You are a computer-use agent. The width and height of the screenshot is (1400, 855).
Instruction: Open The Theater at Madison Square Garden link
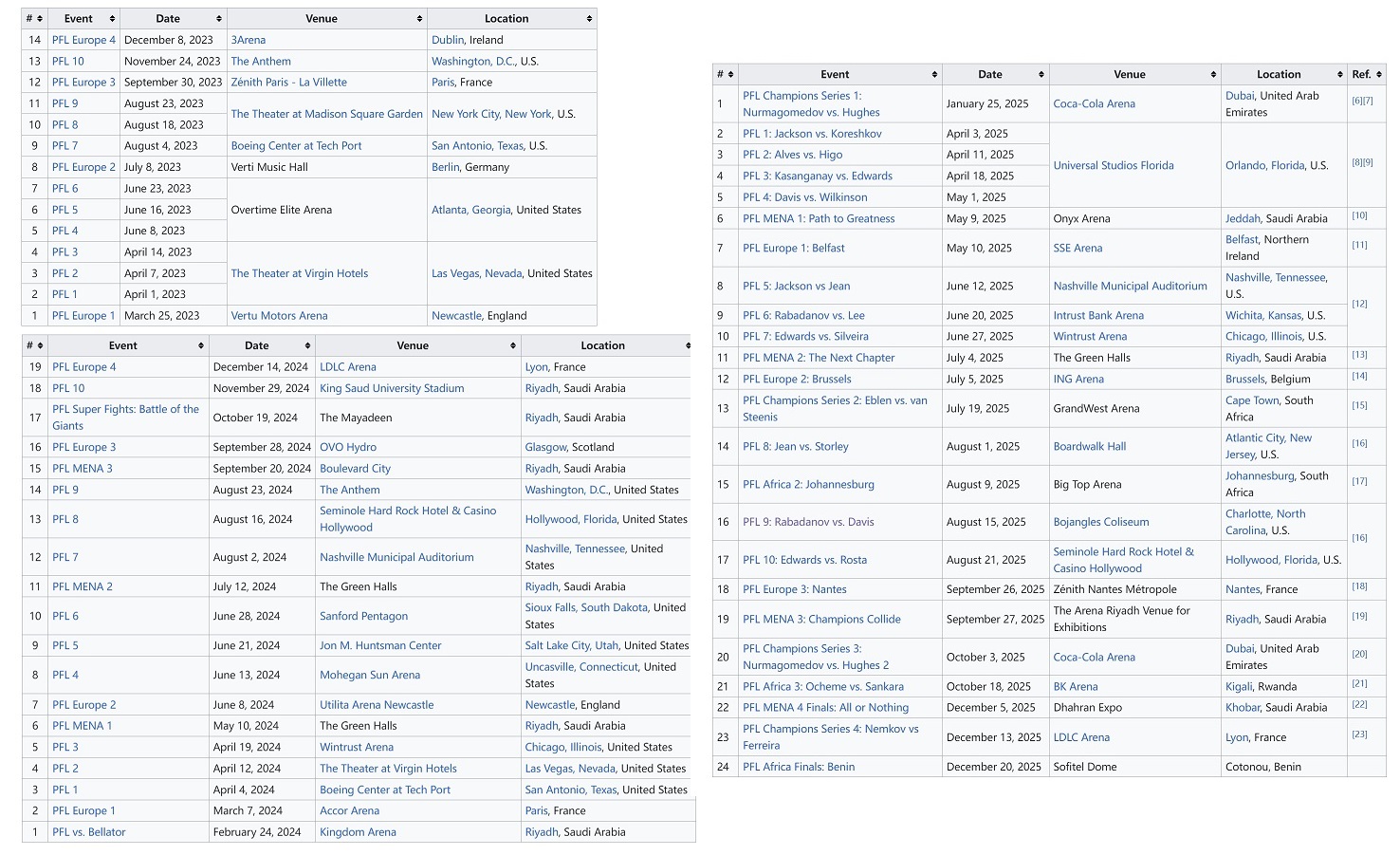(326, 114)
